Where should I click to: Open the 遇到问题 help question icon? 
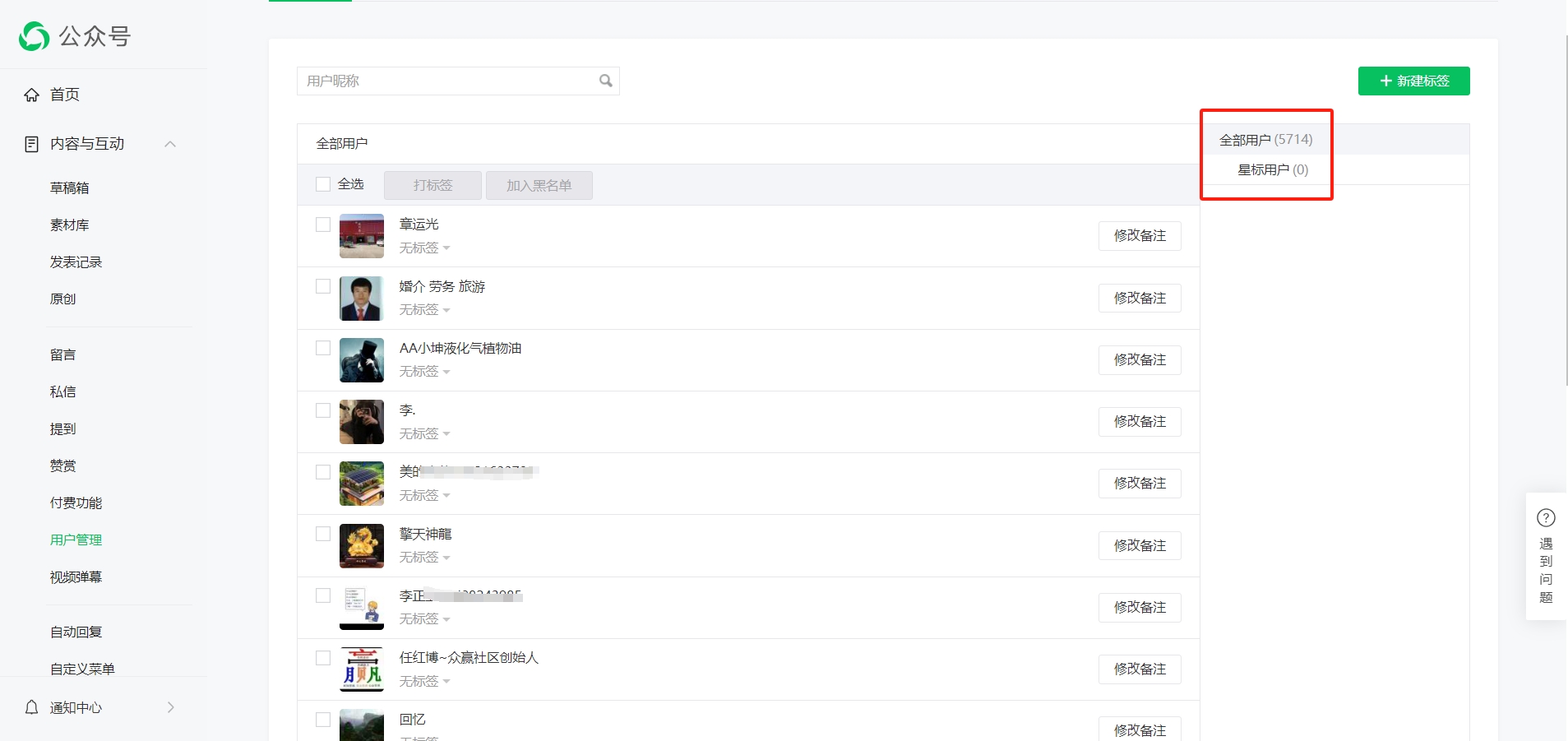point(1546,517)
